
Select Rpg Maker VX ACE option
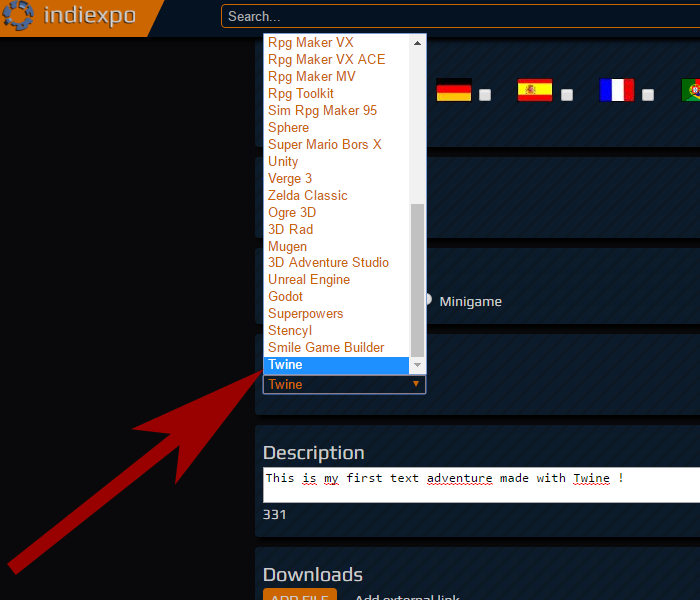(336, 59)
